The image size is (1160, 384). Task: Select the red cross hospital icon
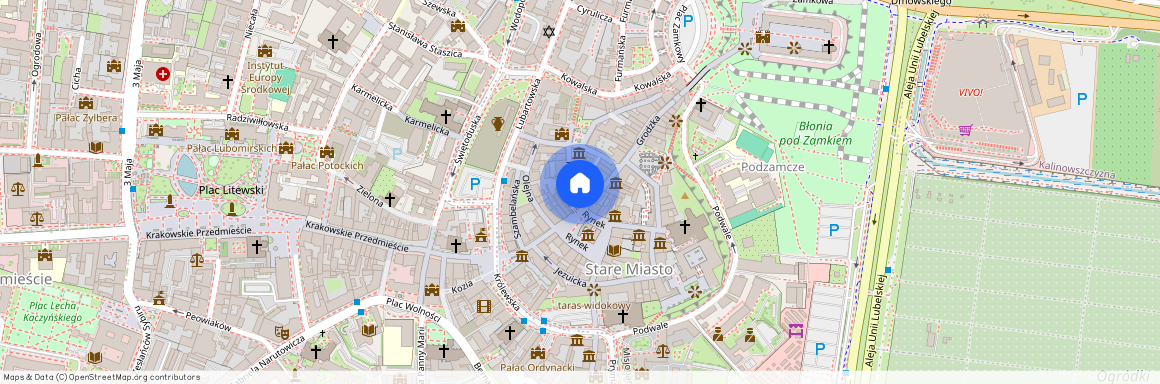click(162, 74)
